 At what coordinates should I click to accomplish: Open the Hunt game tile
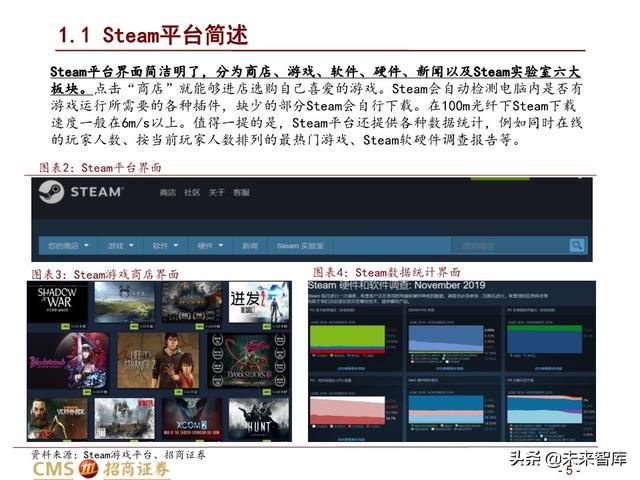coord(259,419)
